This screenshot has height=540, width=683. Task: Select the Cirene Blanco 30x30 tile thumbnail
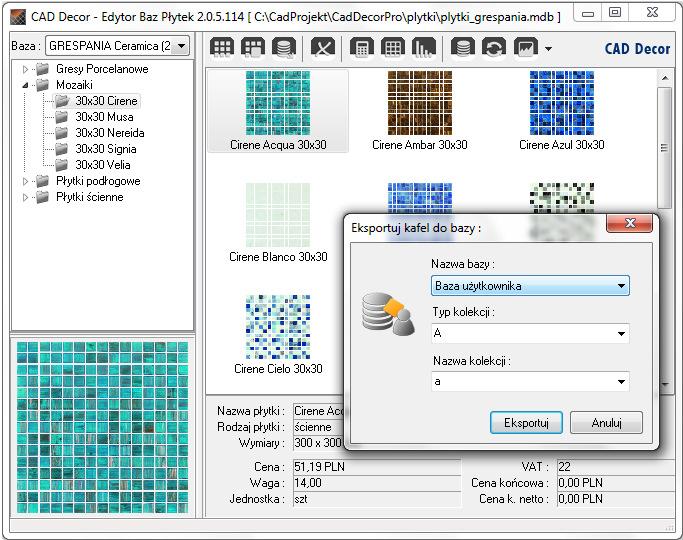[278, 215]
